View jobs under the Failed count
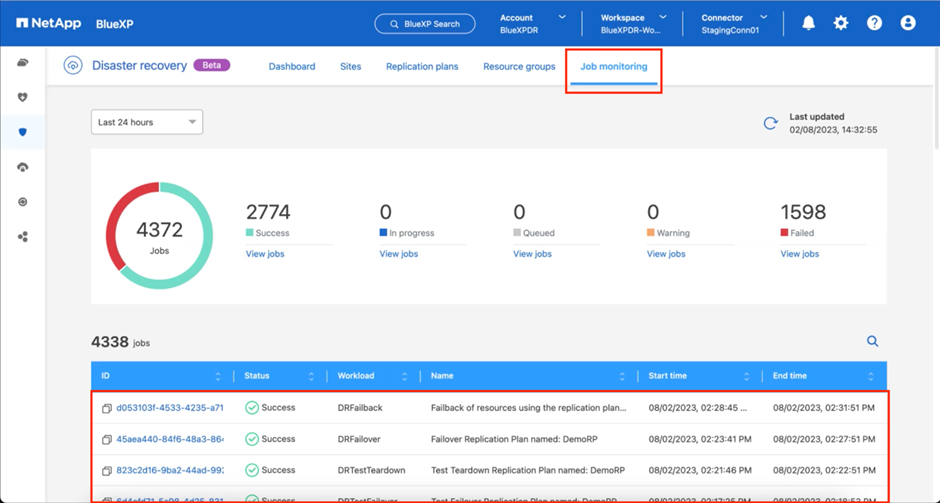The image size is (940, 503). coord(799,254)
